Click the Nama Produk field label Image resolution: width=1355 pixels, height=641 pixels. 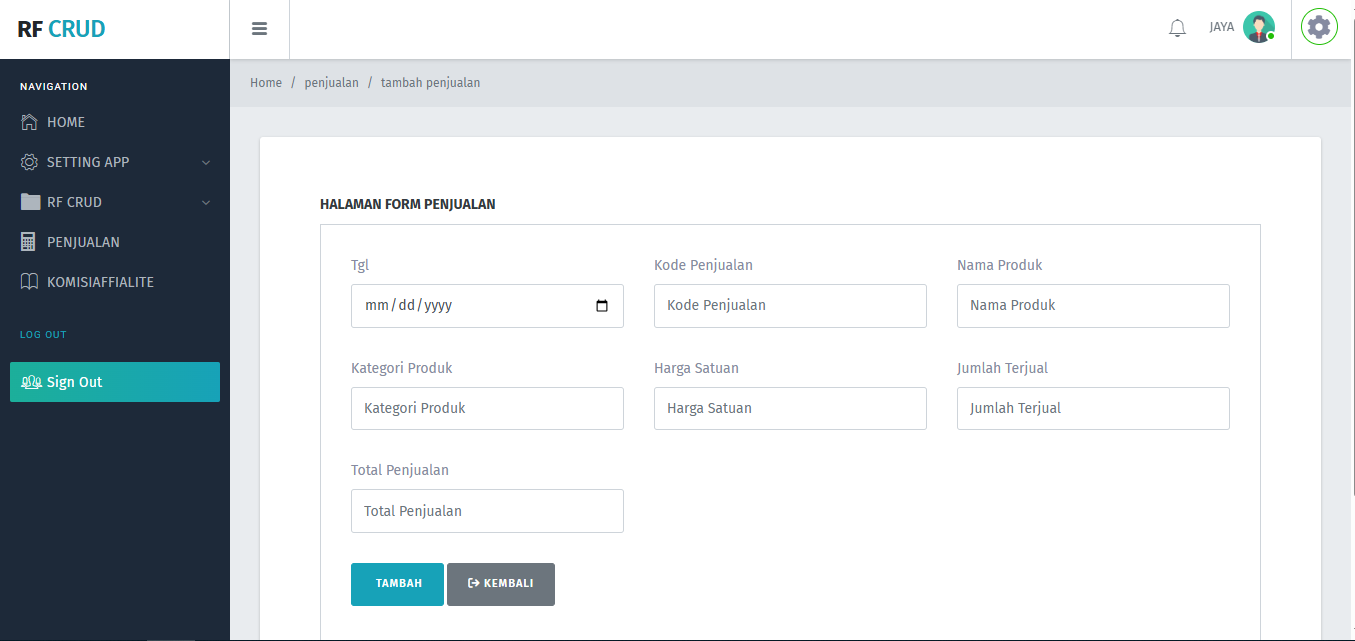1000,265
